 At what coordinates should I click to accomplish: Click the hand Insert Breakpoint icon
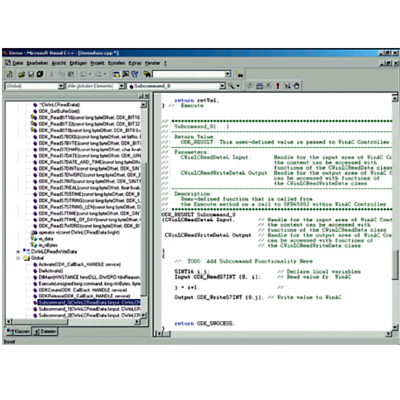(x=296, y=86)
